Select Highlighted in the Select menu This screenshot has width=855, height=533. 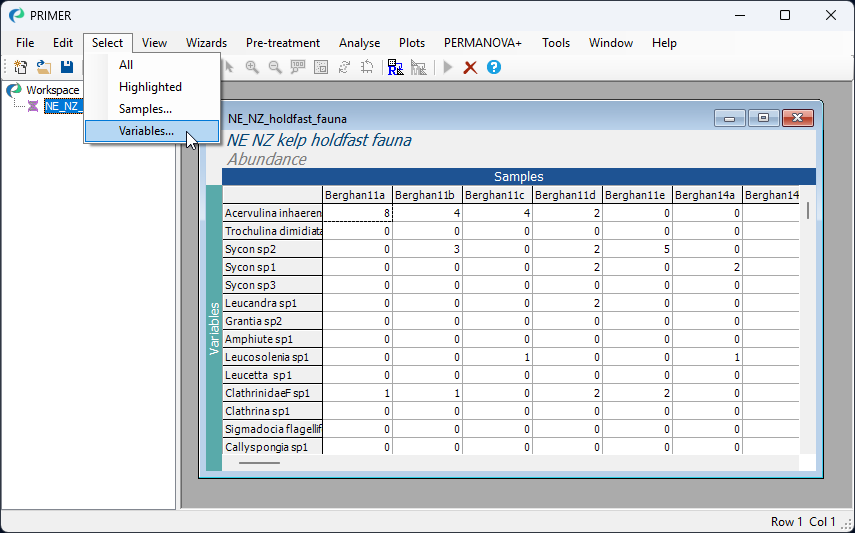point(150,87)
